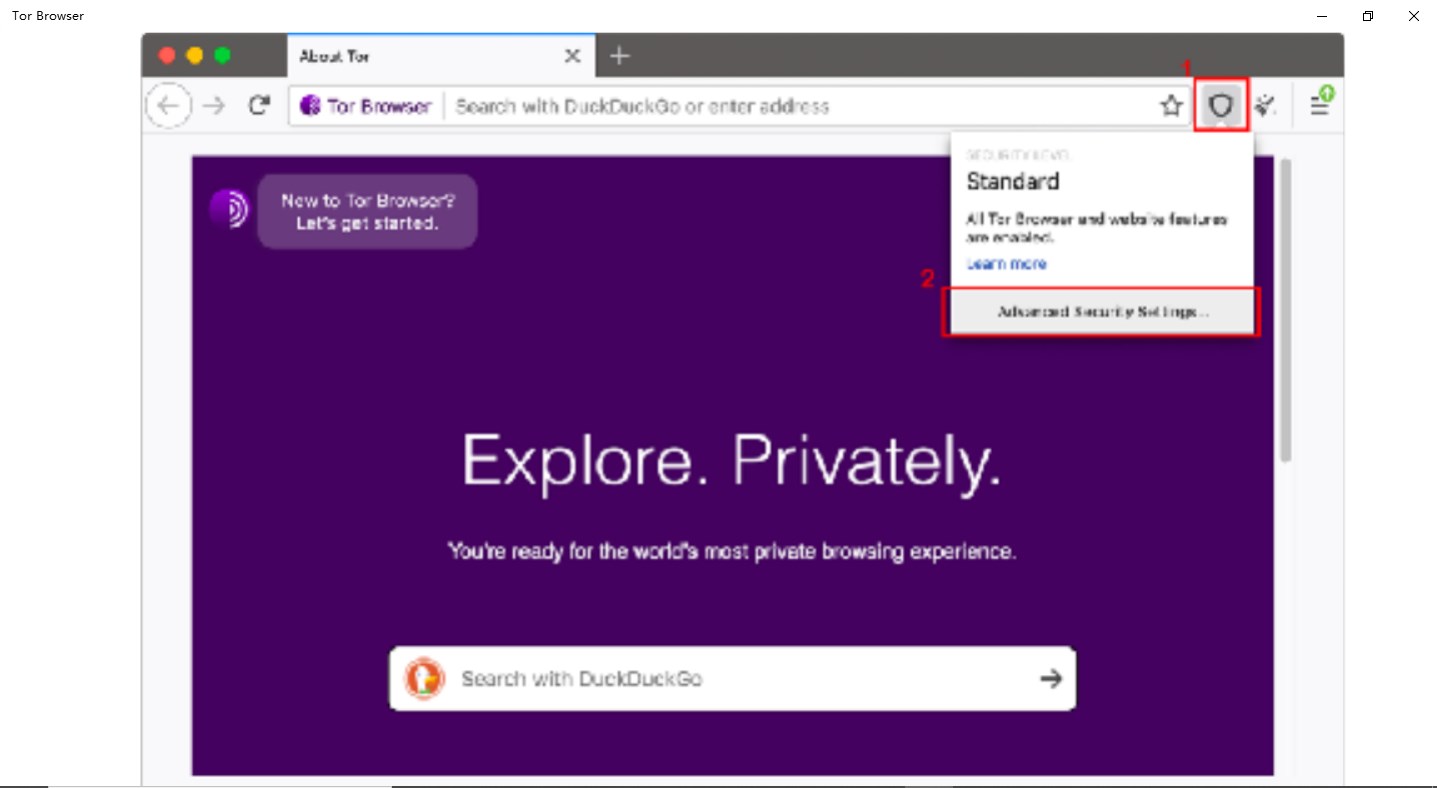Follow the Learn more link
Screen dimensions: 1437x788
1006,264
